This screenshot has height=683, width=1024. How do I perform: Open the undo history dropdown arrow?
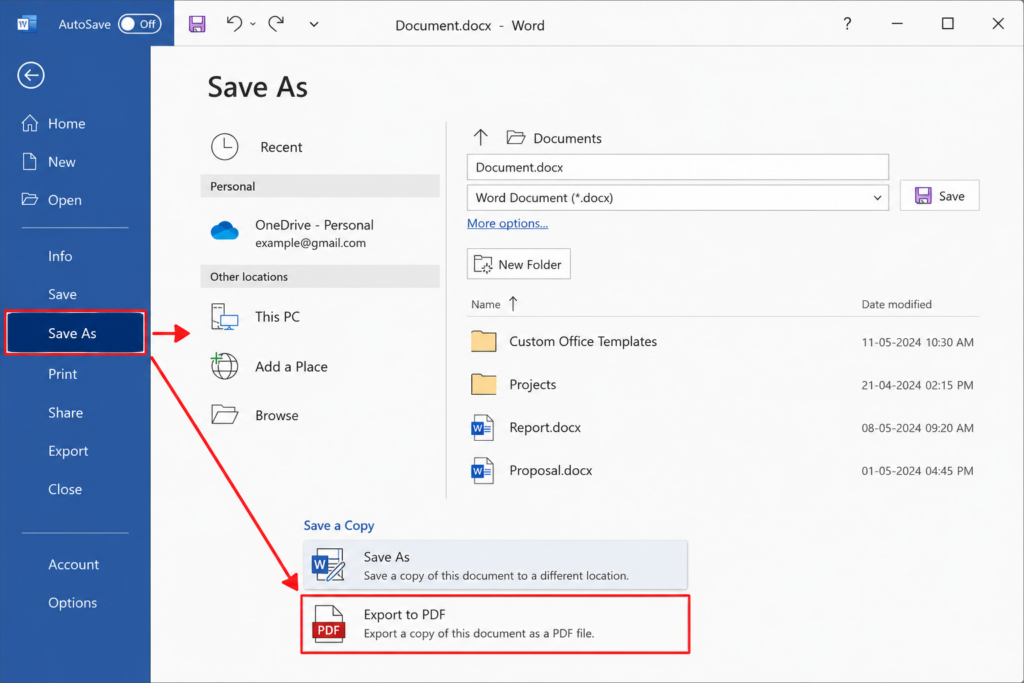tap(253, 24)
